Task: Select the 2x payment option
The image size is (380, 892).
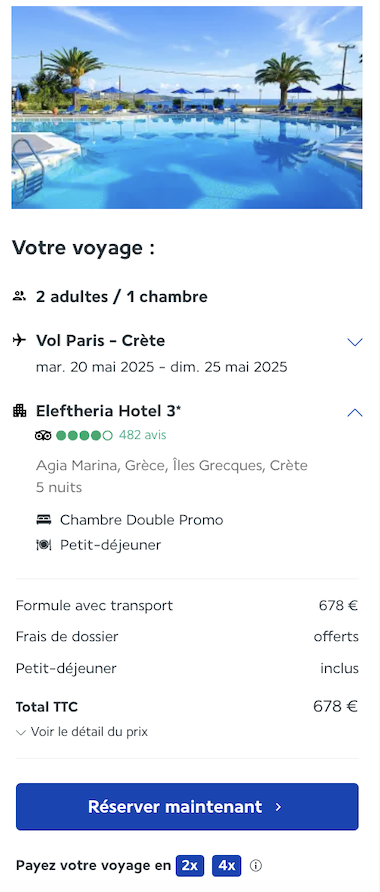Action: [x=190, y=866]
